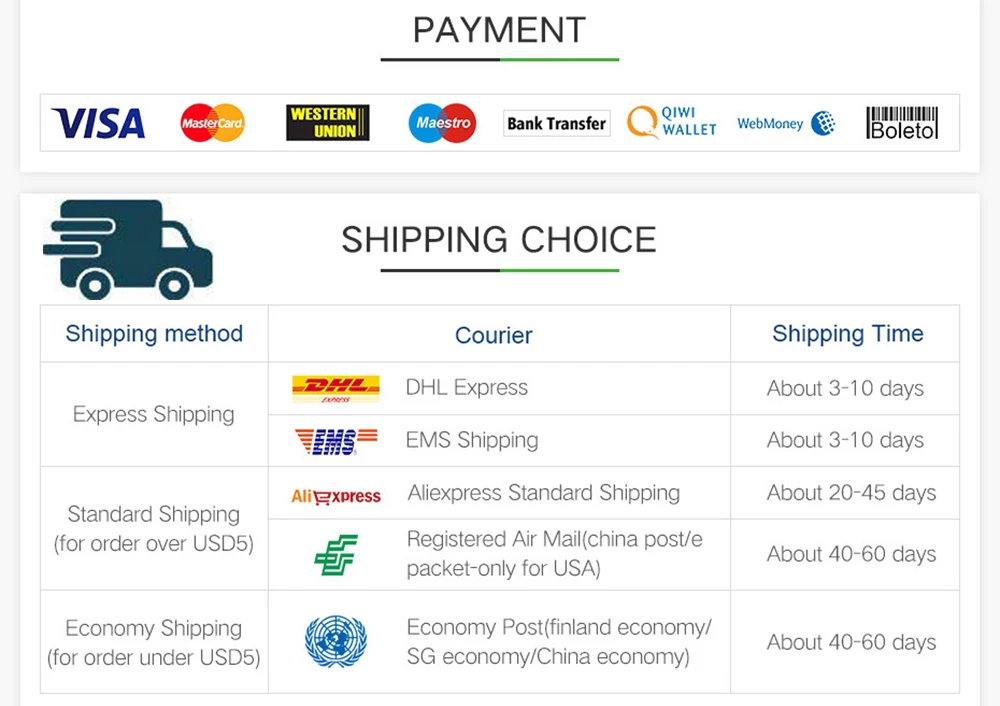Click the DHL Express logo
Screen dimensions: 1000x706
[x=335, y=388]
